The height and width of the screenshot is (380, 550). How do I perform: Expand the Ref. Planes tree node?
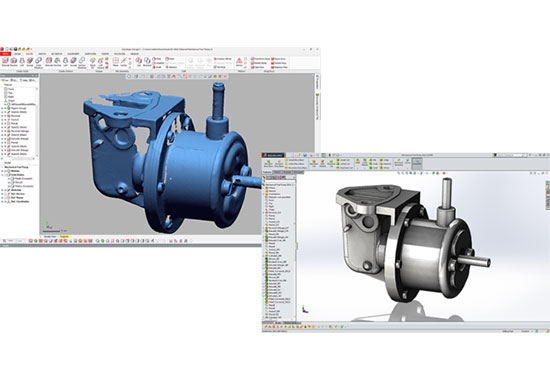pyautogui.click(x=2, y=198)
